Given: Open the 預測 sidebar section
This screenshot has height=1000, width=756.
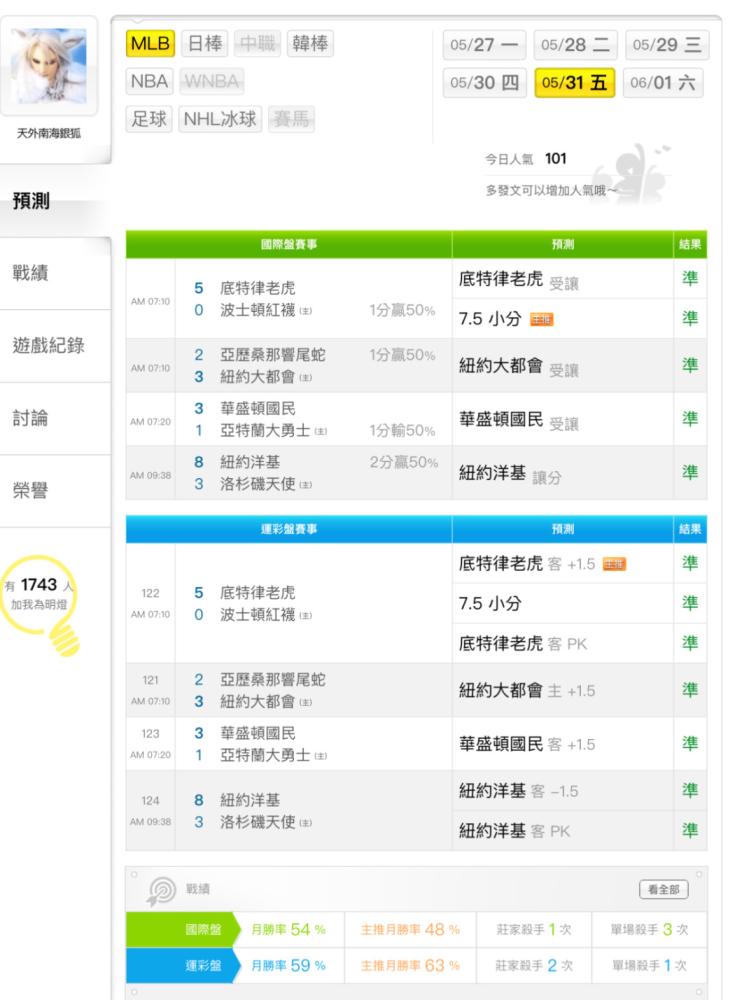Looking at the screenshot, I should point(55,200).
